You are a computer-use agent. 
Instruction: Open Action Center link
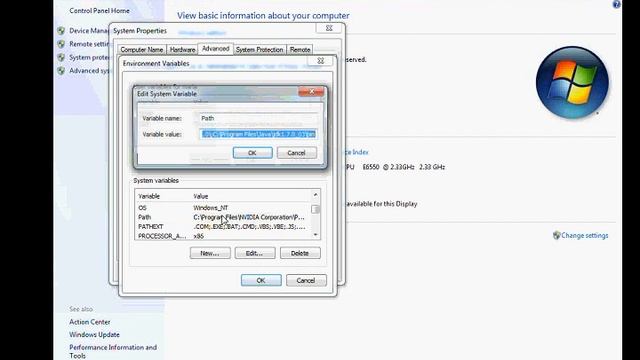click(x=89, y=322)
